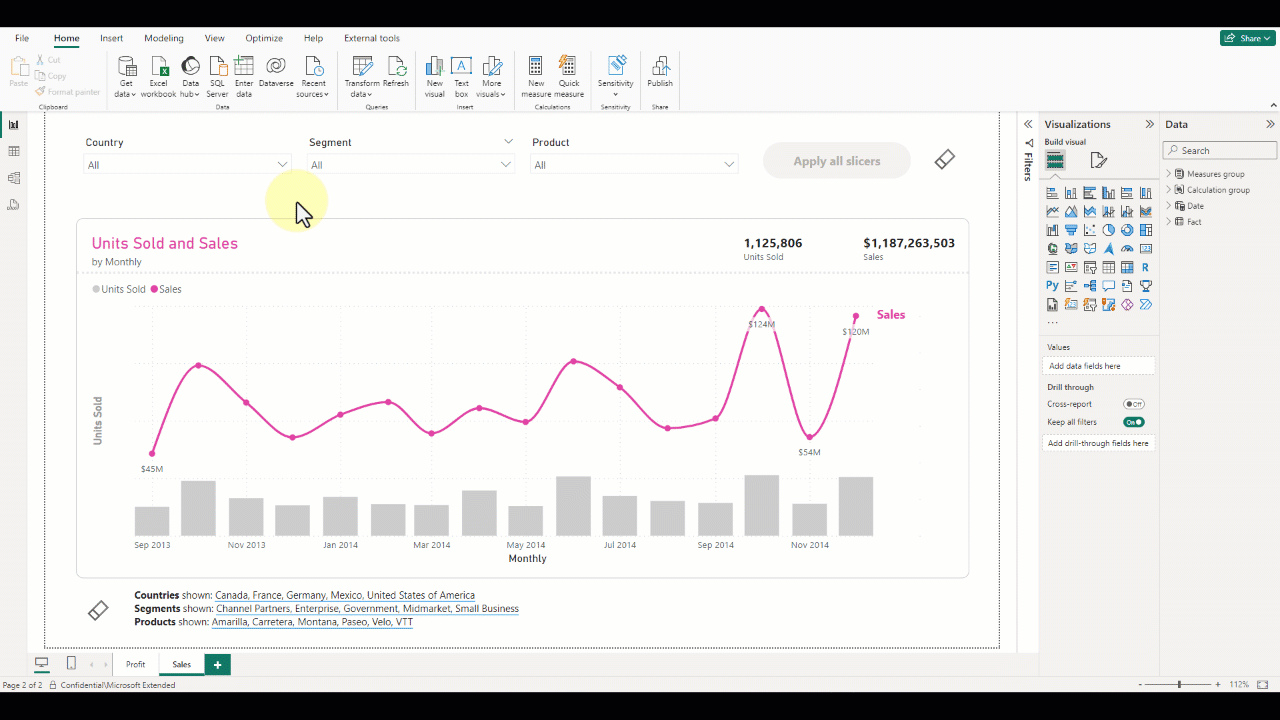Adjust the zoom slider in status bar

point(1179,685)
